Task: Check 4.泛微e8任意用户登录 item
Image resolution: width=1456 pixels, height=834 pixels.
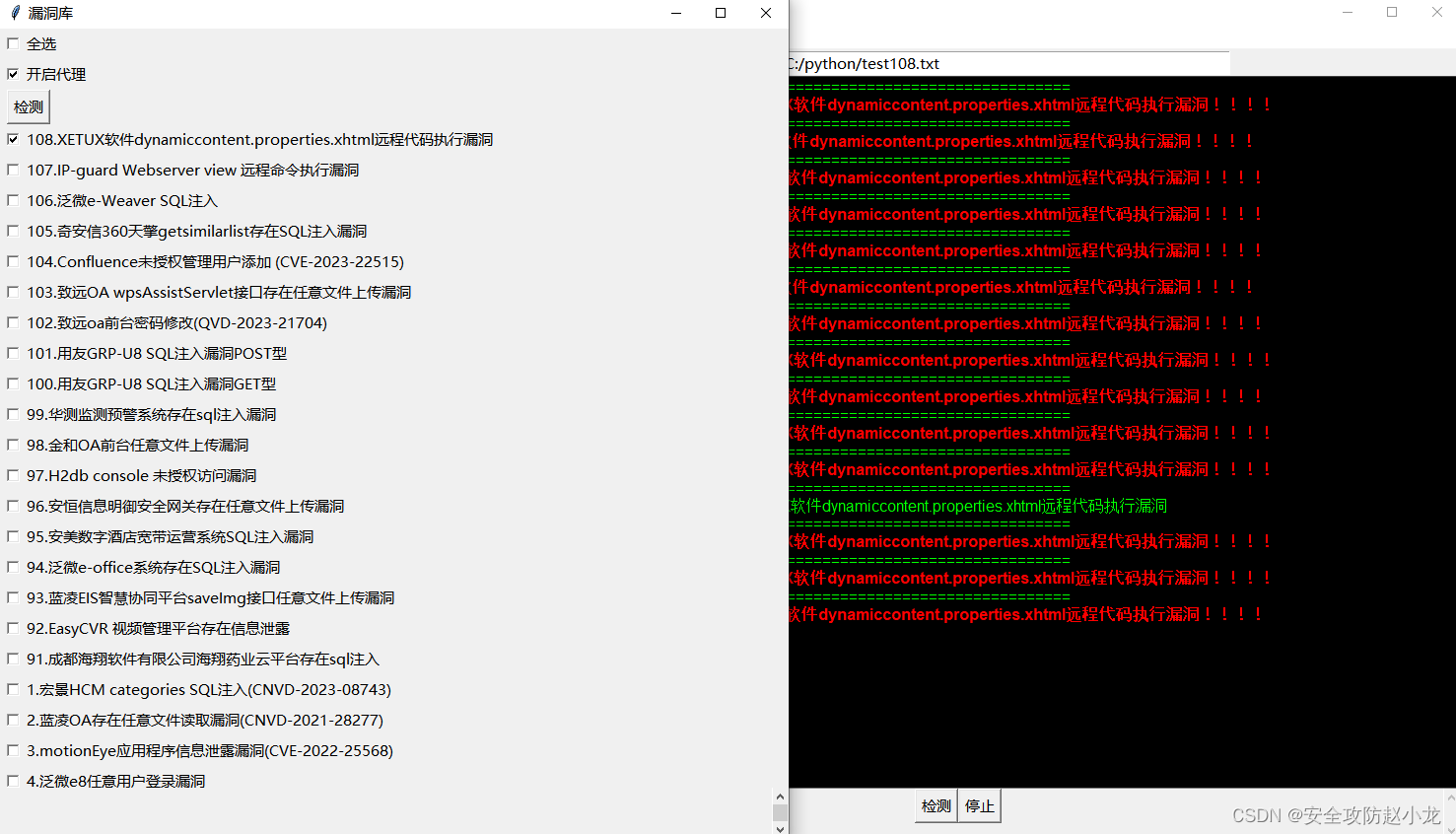Action: click(x=13, y=781)
